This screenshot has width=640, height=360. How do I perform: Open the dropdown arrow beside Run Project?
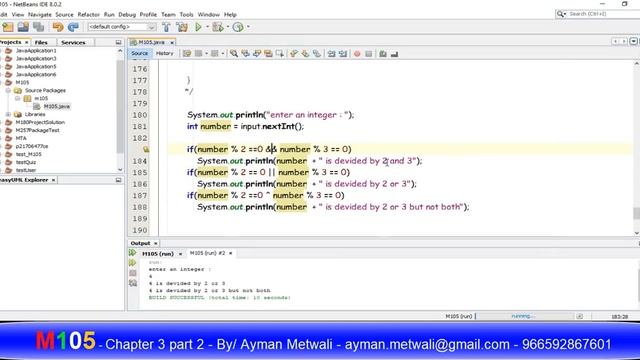[x=207, y=27]
